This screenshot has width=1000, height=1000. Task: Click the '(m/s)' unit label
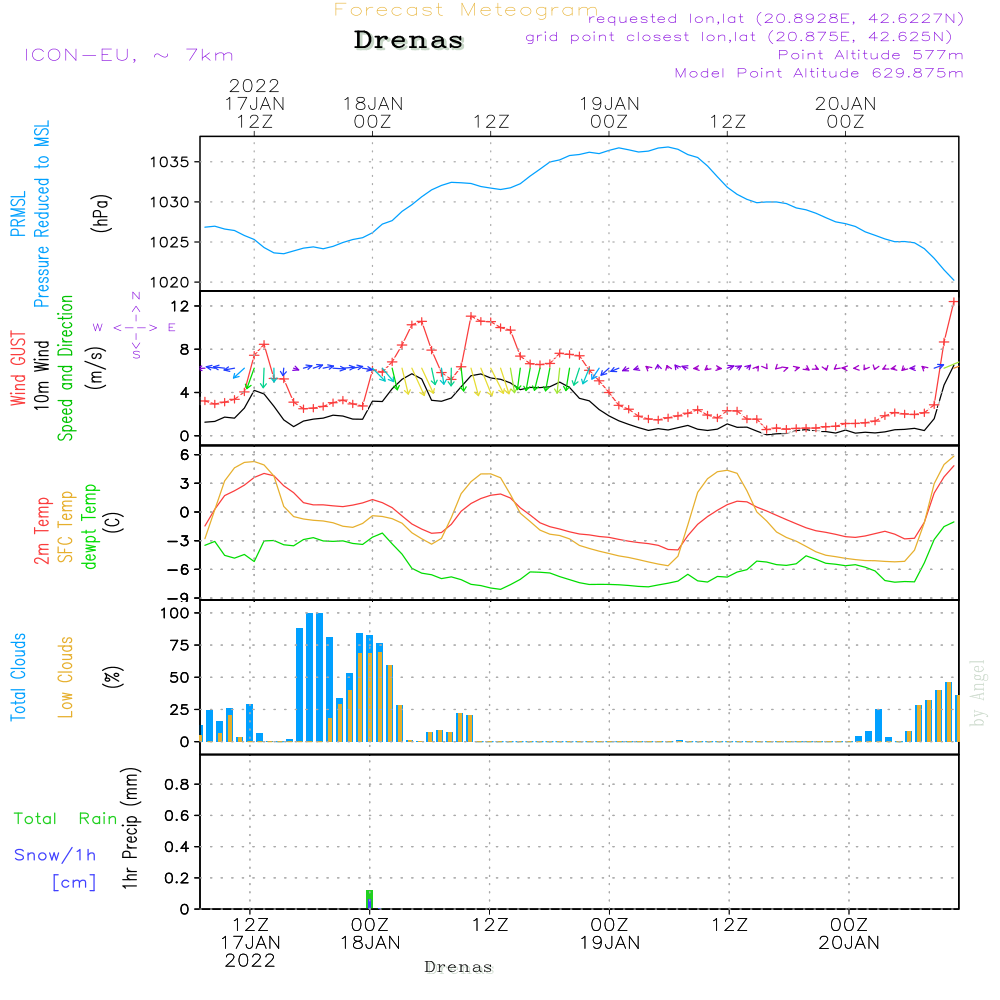point(96,369)
